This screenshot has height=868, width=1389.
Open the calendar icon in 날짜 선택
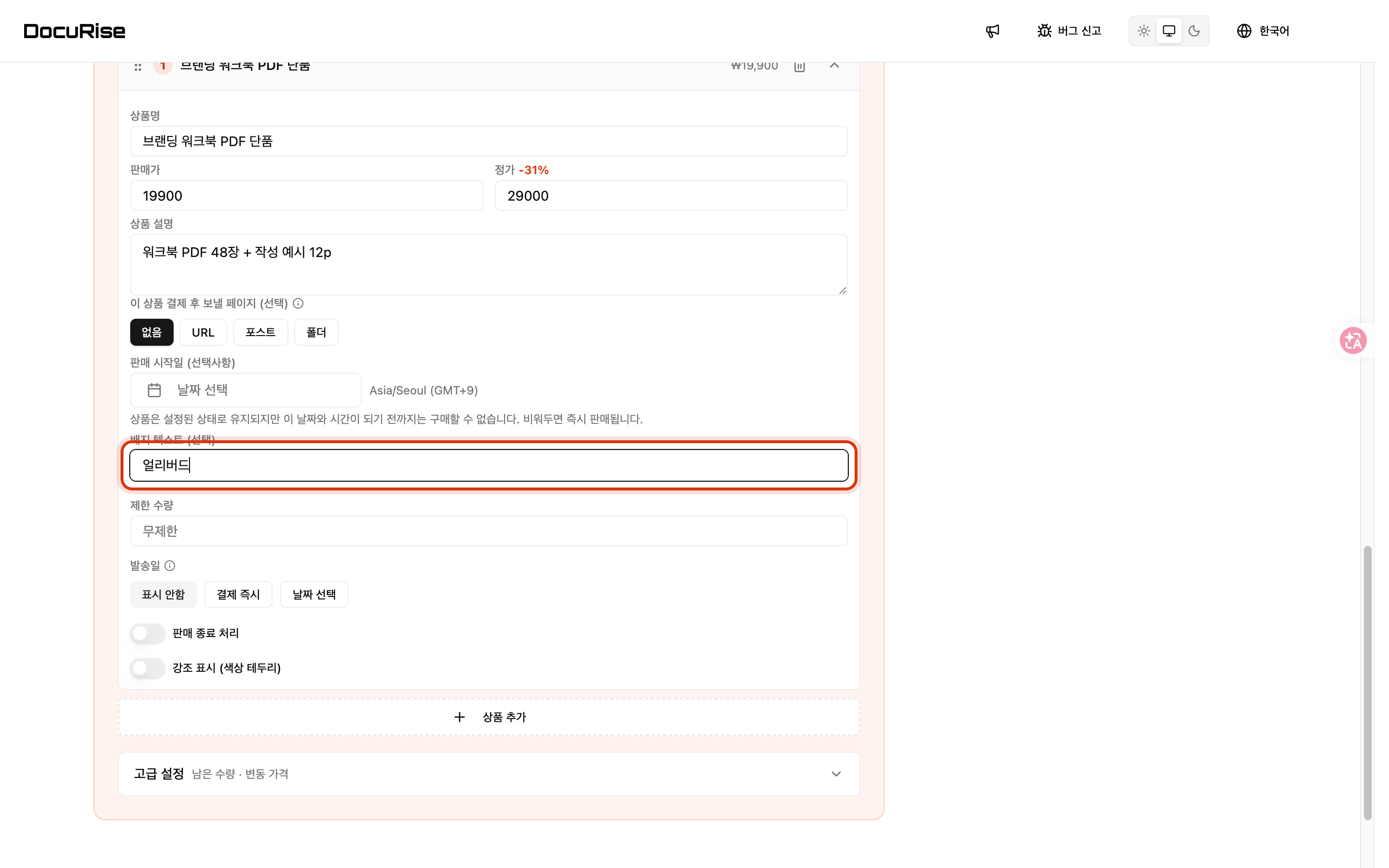(154, 391)
